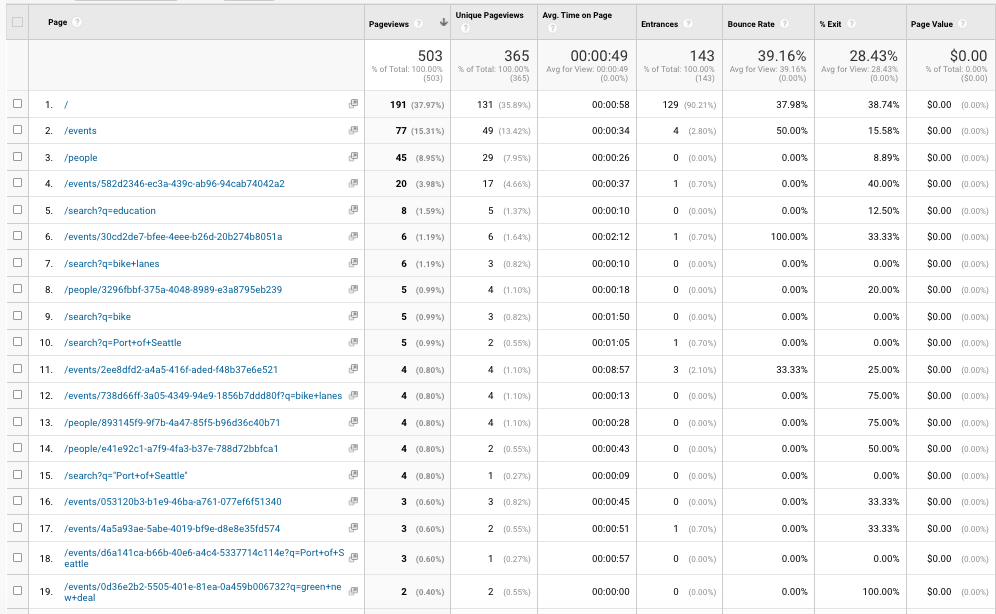The image size is (996, 614).
Task: Click the open-page icon next to /people
Action: [x=354, y=157]
